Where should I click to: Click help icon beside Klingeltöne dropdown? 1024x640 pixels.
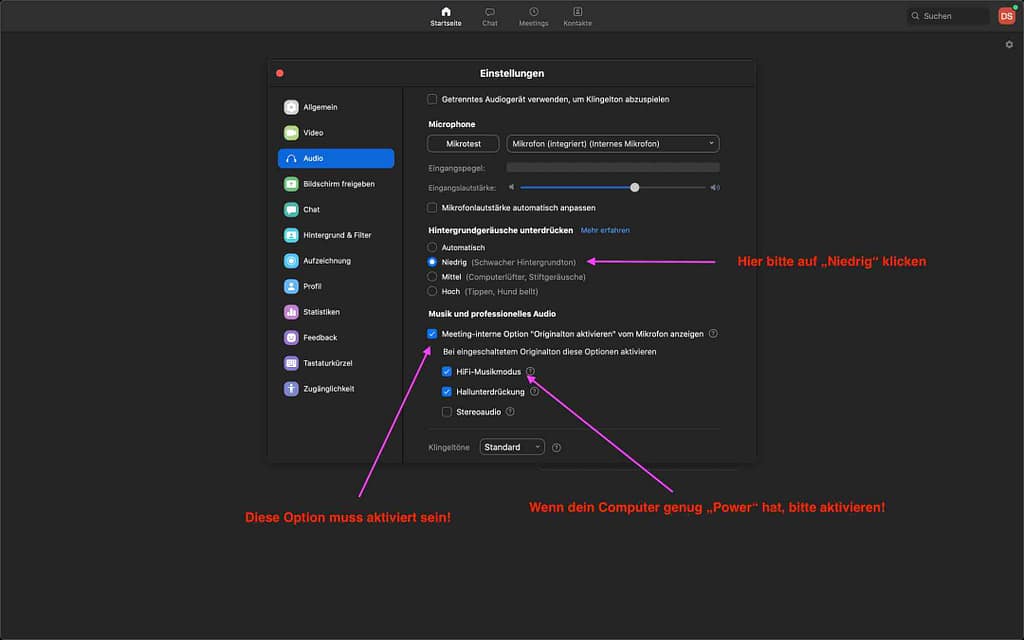coord(556,448)
